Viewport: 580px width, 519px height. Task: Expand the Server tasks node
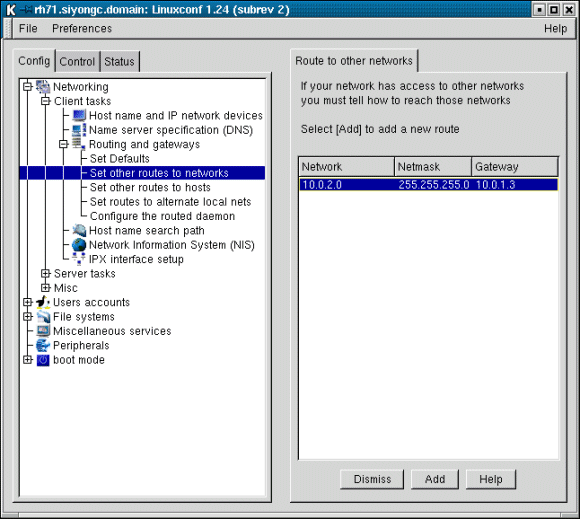45,273
